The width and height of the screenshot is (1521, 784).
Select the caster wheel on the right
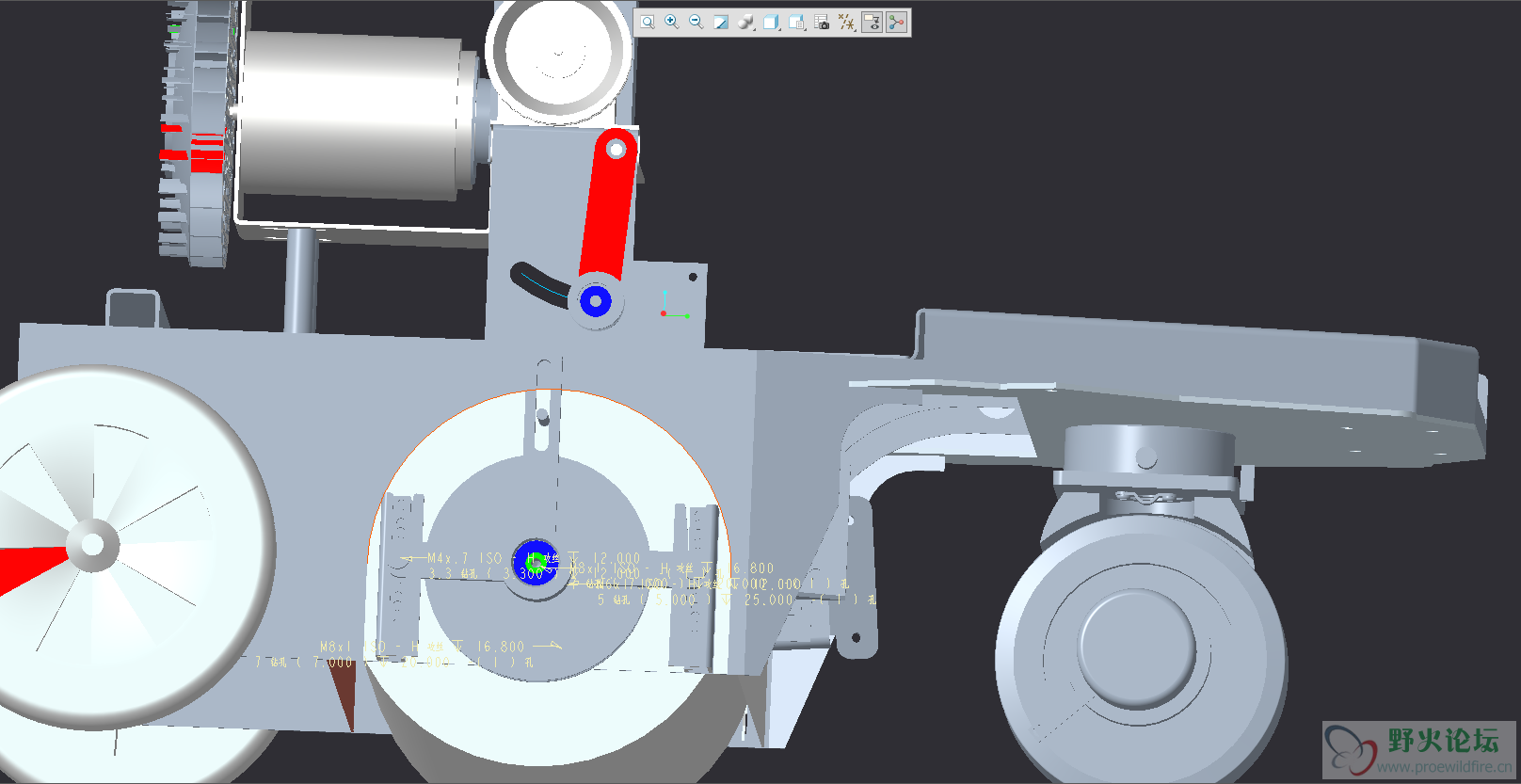(x=1139, y=649)
